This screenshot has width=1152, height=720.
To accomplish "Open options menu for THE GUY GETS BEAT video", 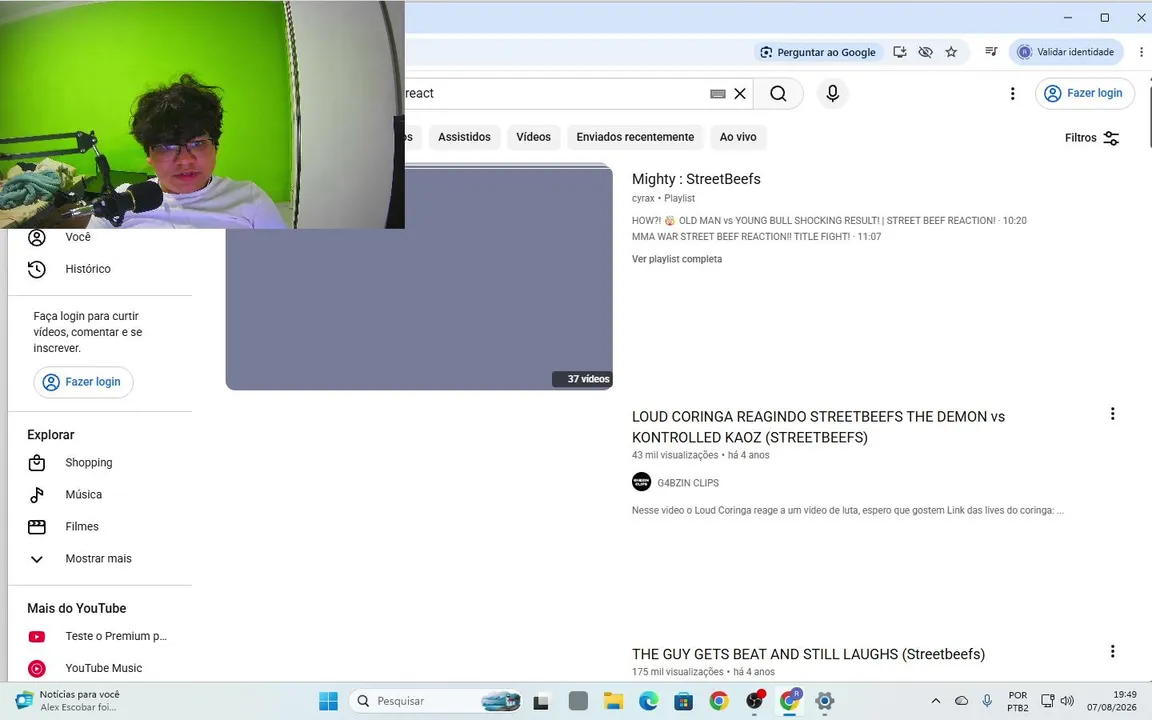I will 1112,651.
